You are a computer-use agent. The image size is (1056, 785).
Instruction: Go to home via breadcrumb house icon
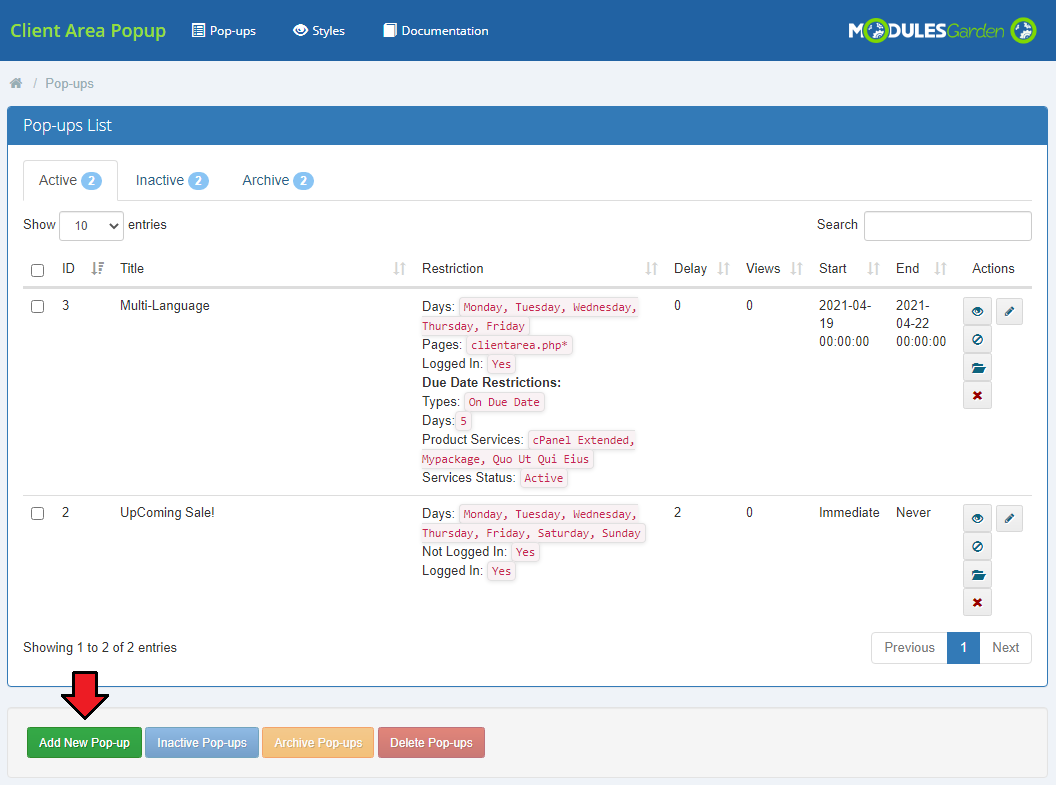[x=16, y=83]
